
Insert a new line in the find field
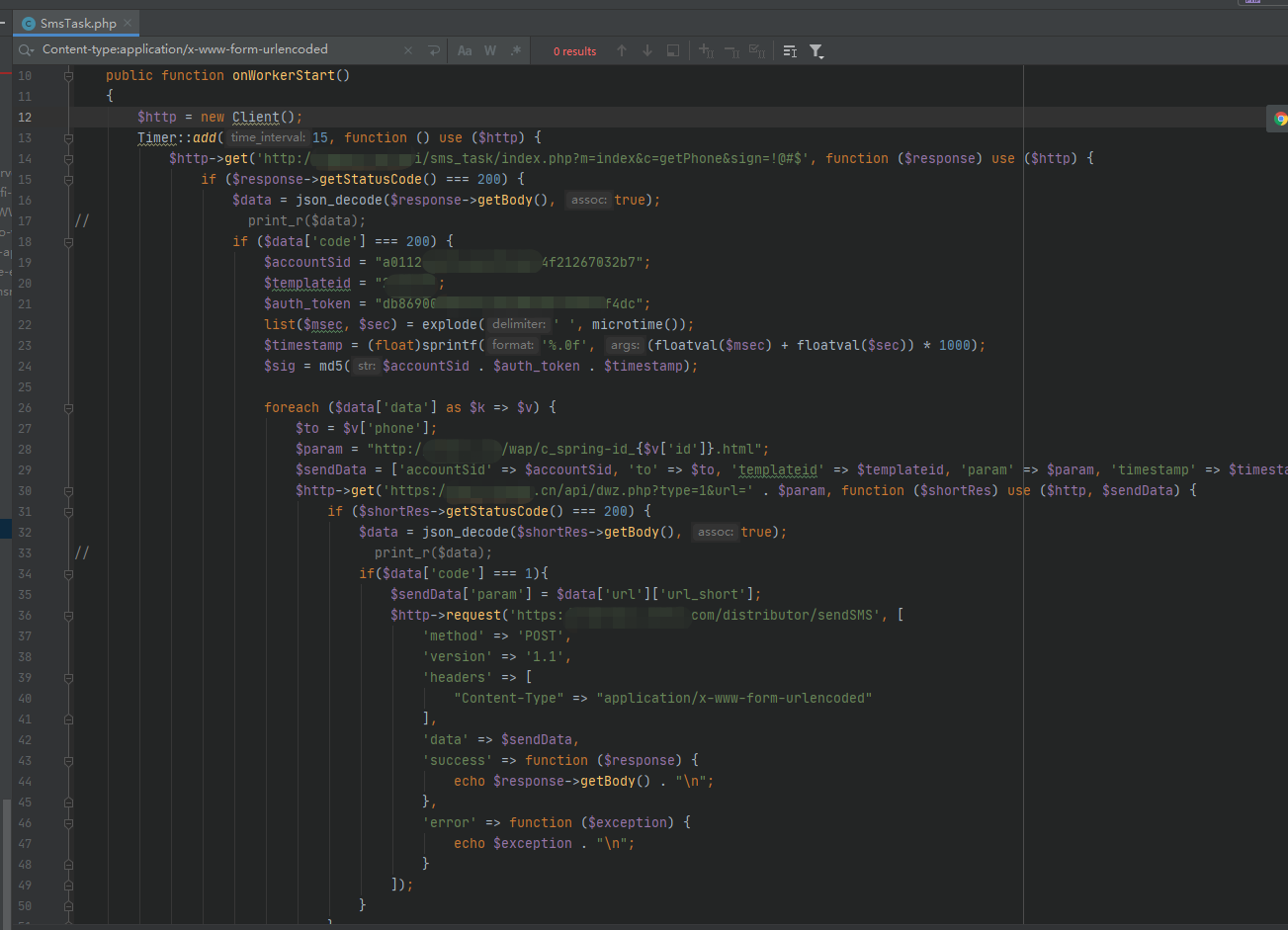click(x=433, y=50)
